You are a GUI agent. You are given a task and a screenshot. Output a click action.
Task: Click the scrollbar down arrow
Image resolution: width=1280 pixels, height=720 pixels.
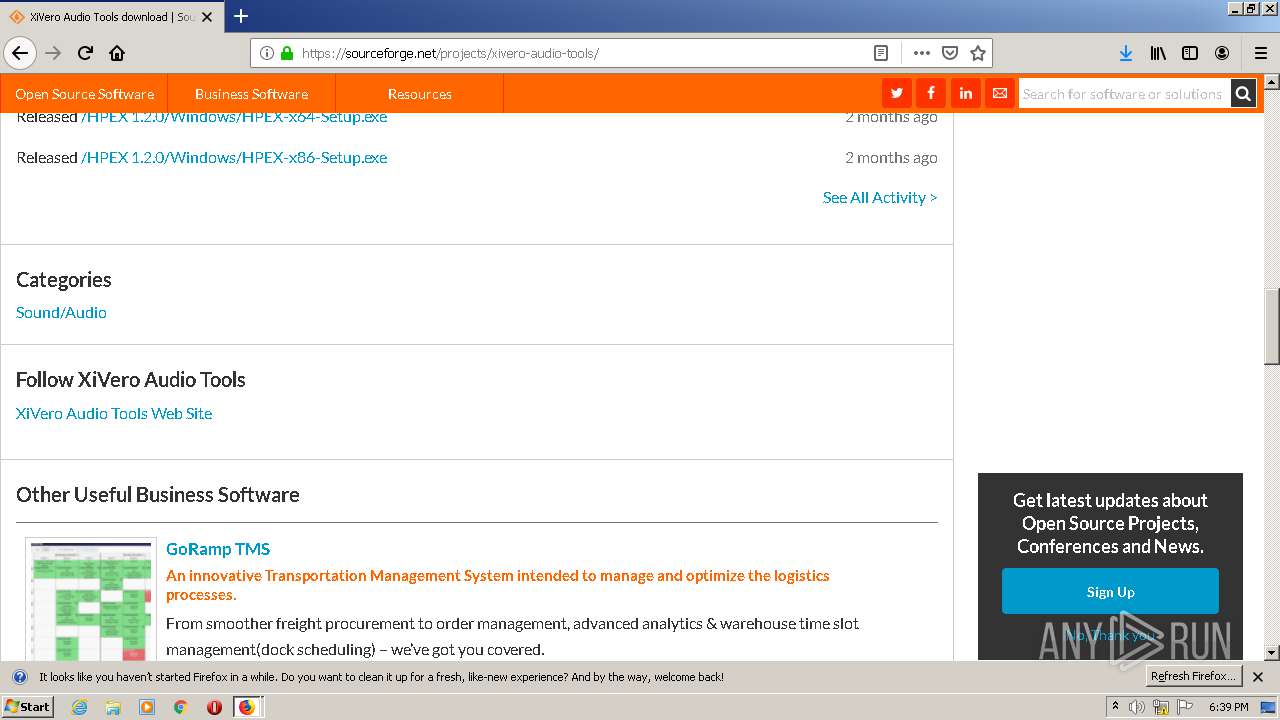click(1271, 652)
